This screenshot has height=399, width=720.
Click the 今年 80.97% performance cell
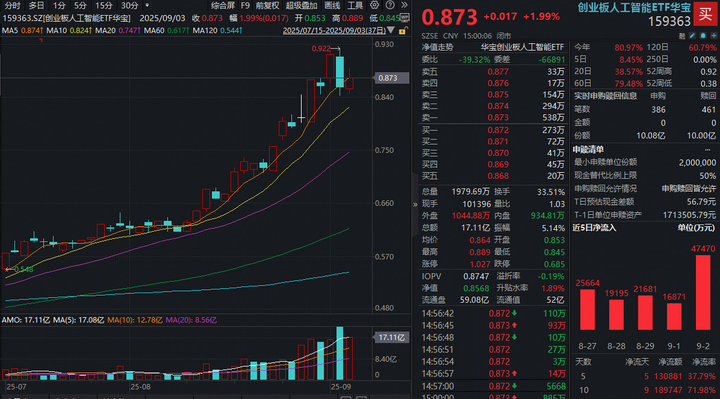608,47
